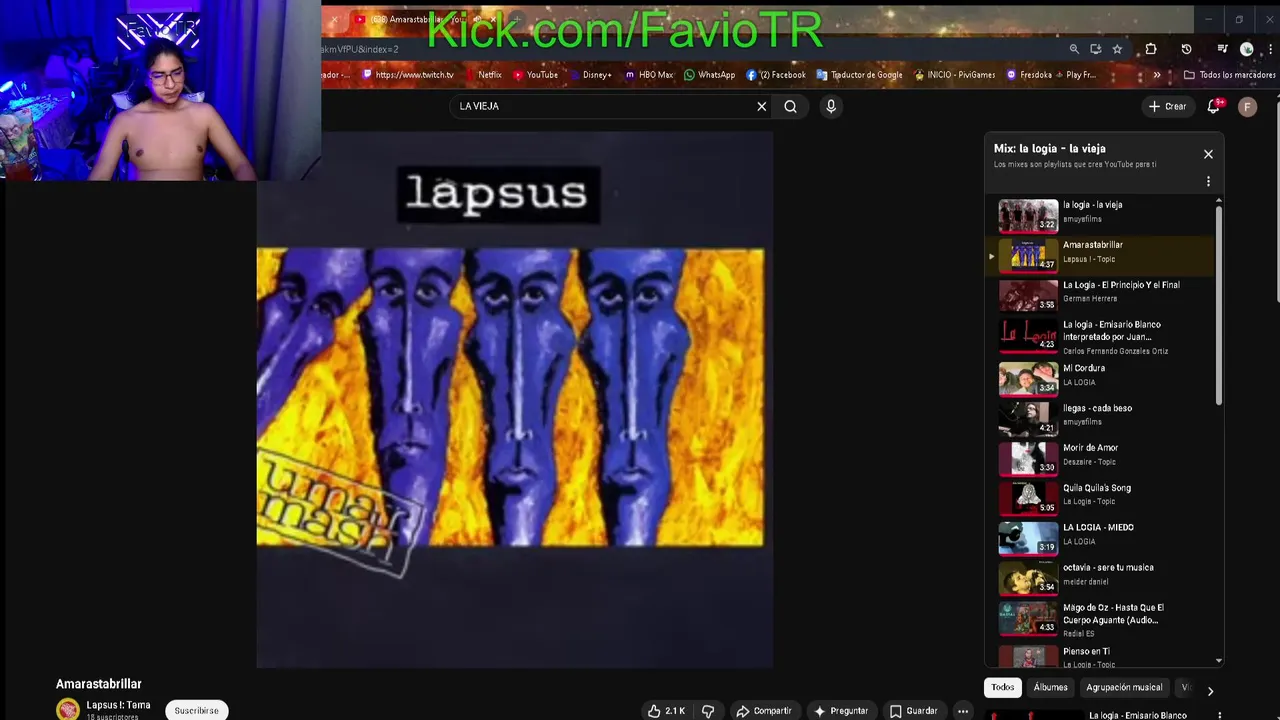The image size is (1280, 720).
Task: Open the browser extensions puzzle icon
Action: 1151,49
